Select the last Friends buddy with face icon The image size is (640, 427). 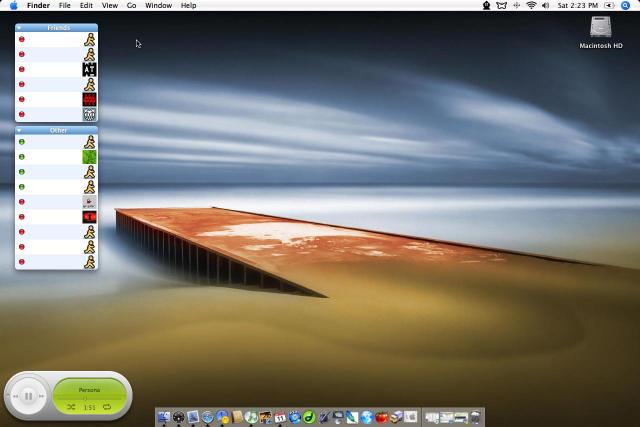tap(56, 114)
